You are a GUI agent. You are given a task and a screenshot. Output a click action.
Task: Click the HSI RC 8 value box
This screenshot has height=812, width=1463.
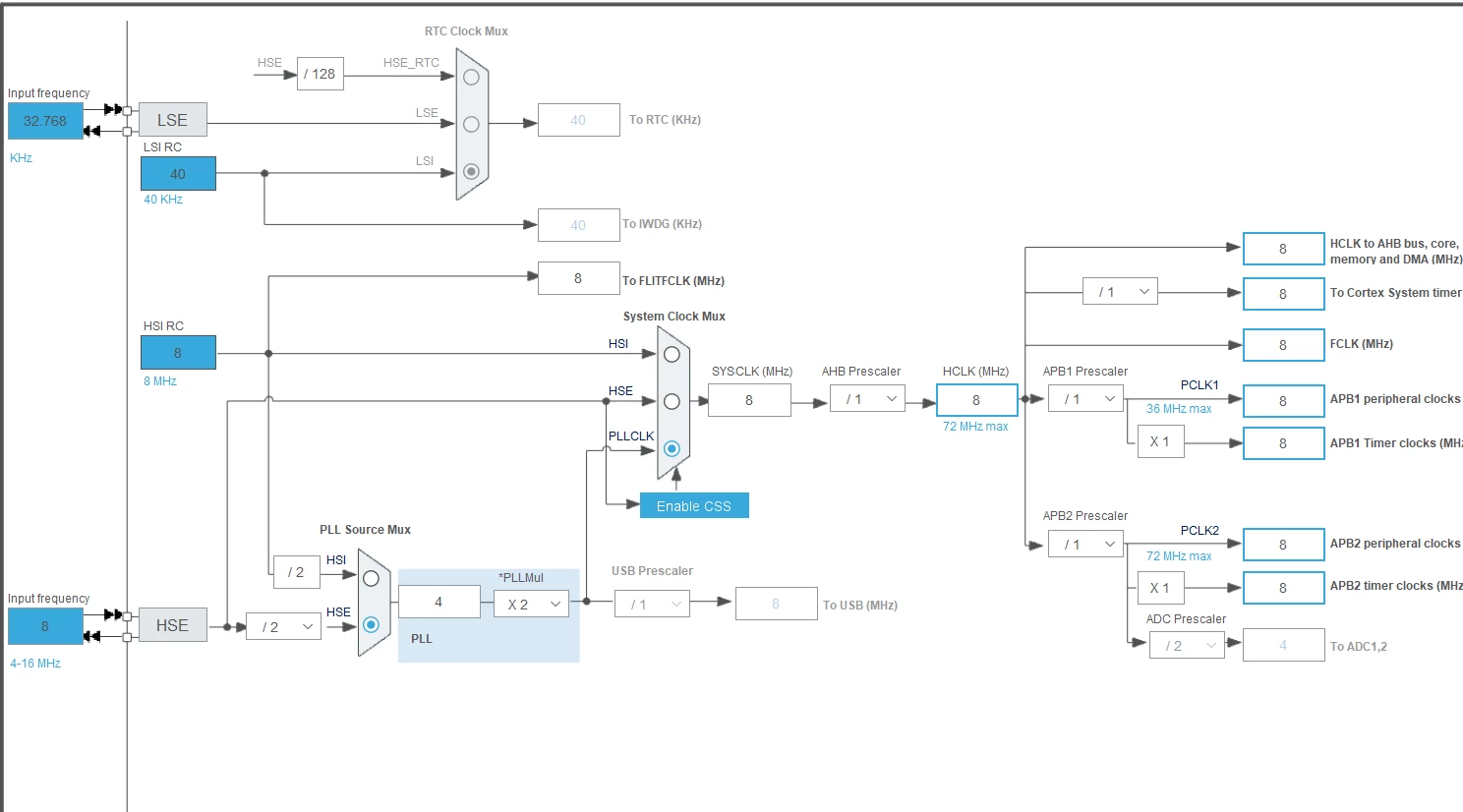pyautogui.click(x=178, y=353)
